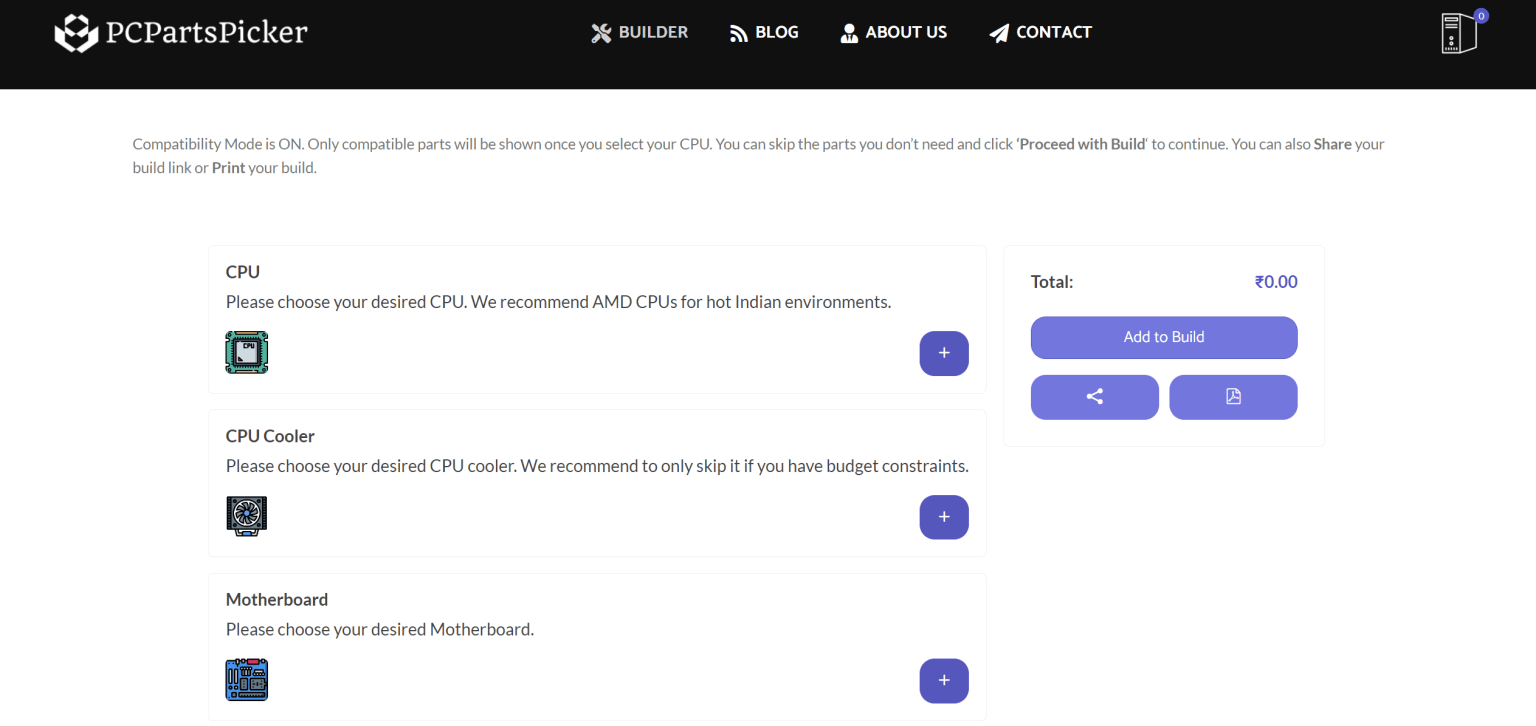Open the PC tower cart icon
The image size is (1536, 726).
(1458, 33)
